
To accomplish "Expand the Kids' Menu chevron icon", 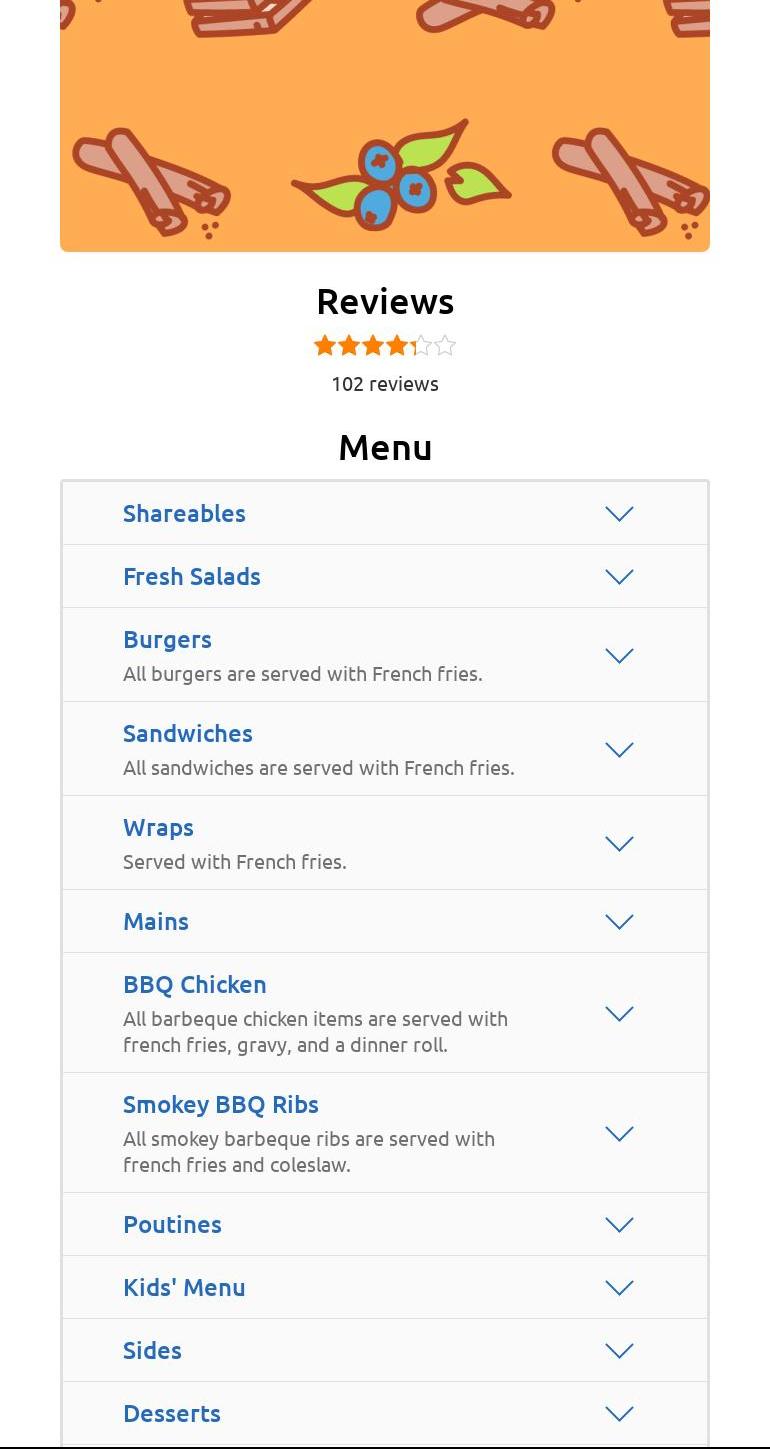I will click(x=620, y=1288).
